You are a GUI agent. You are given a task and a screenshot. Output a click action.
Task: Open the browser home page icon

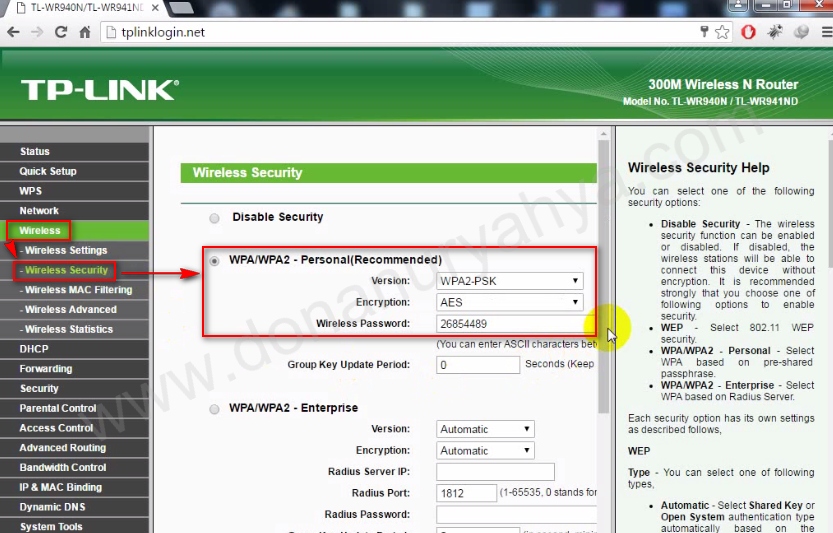click(85, 32)
